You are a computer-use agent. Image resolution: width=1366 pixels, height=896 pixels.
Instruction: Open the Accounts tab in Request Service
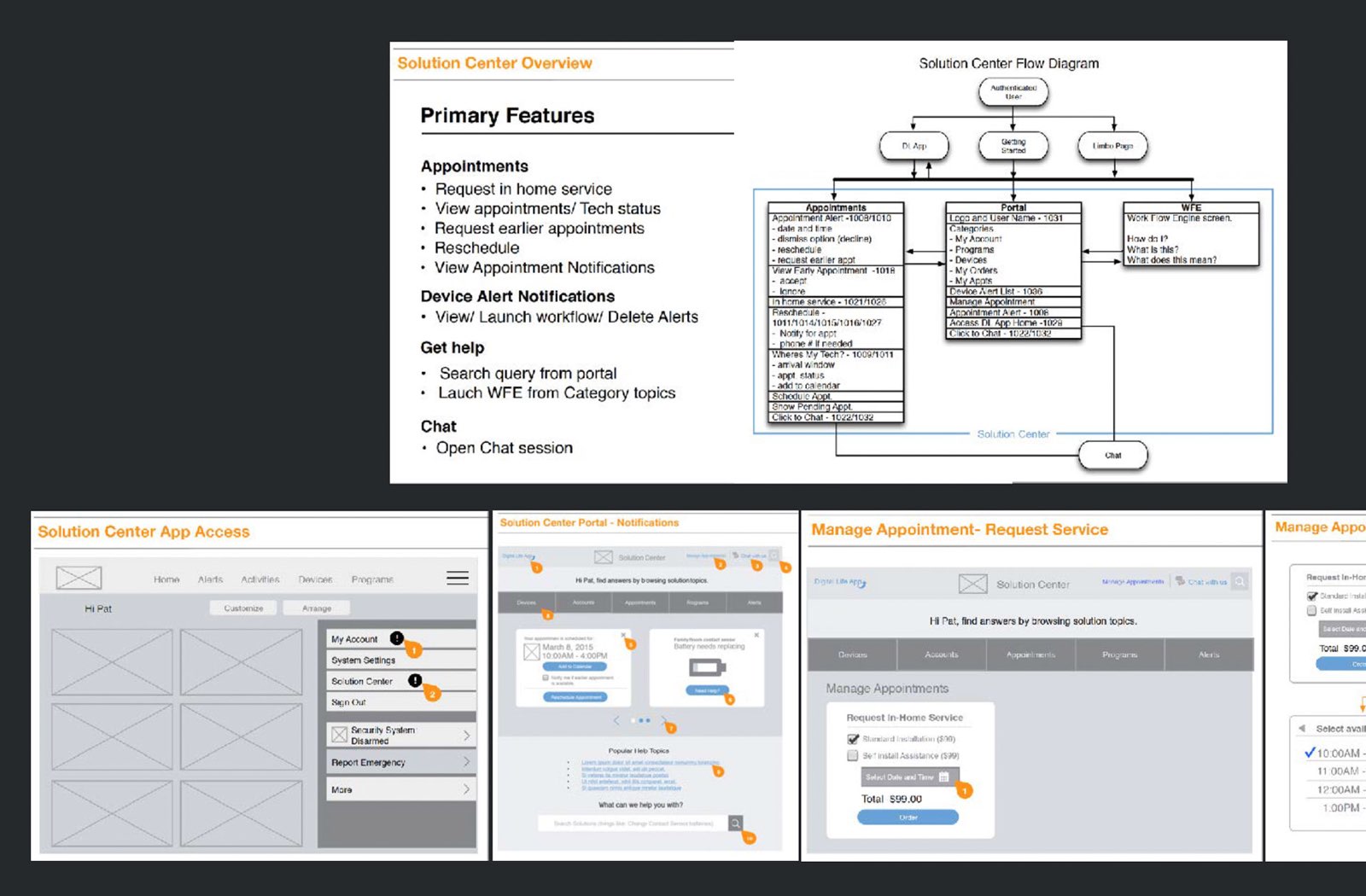coord(942,655)
